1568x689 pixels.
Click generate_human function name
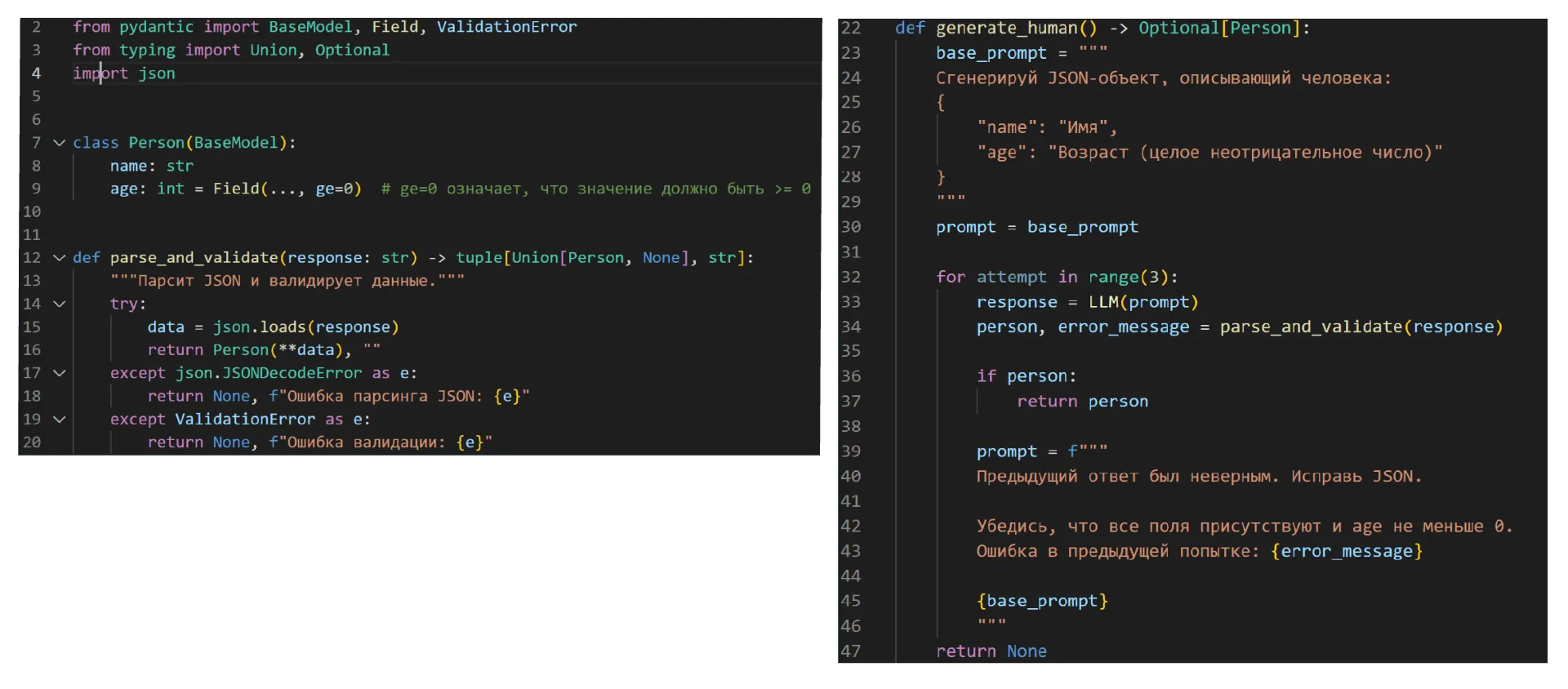click(x=1006, y=29)
